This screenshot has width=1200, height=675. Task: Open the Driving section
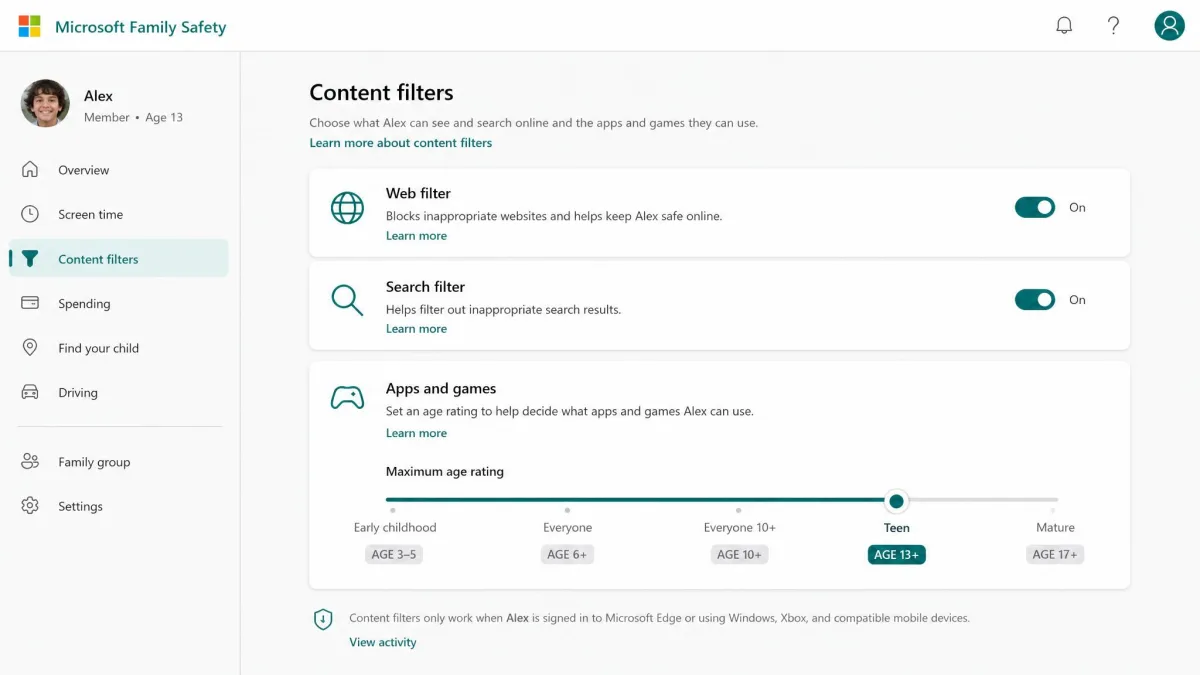click(119, 392)
